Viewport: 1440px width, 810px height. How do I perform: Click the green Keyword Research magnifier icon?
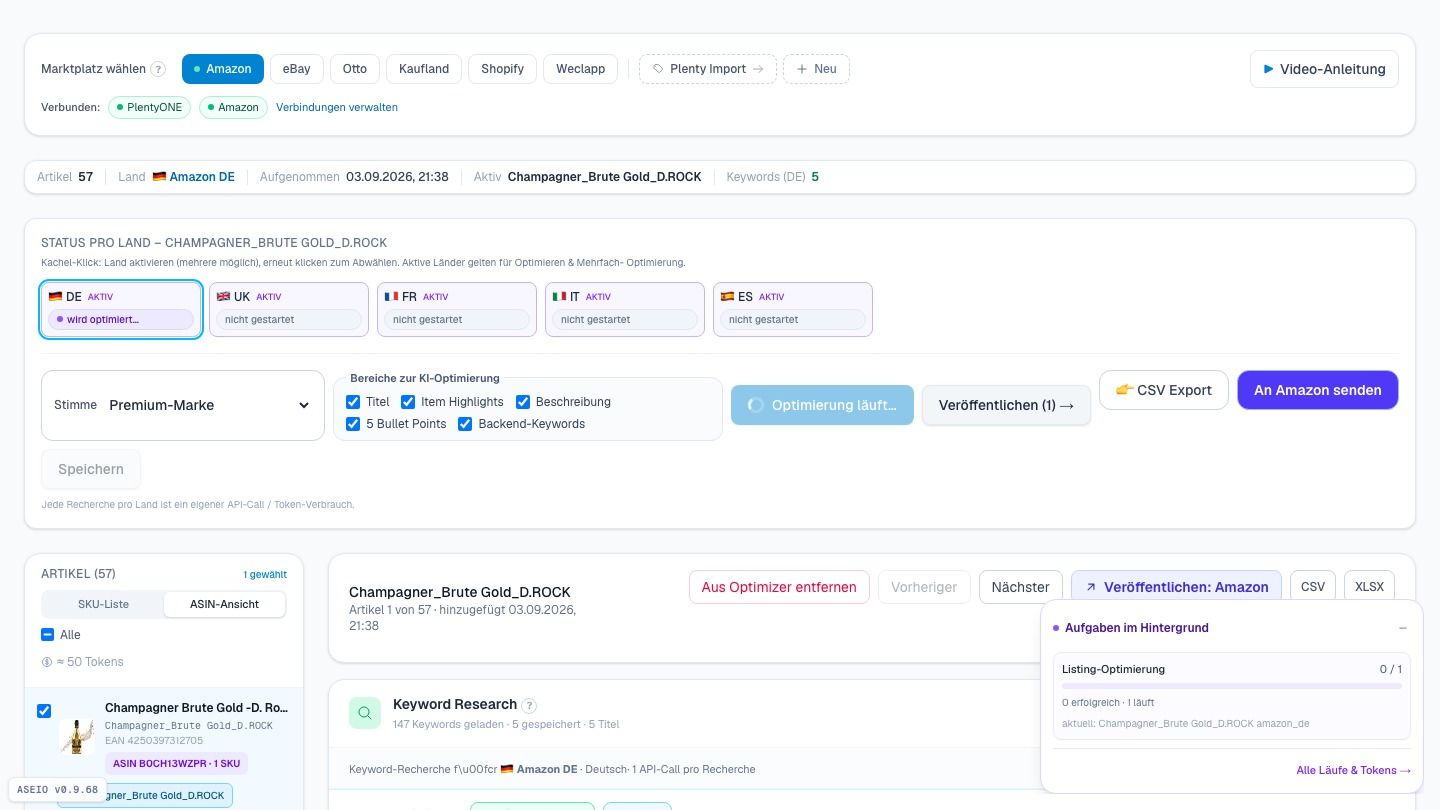coord(365,713)
